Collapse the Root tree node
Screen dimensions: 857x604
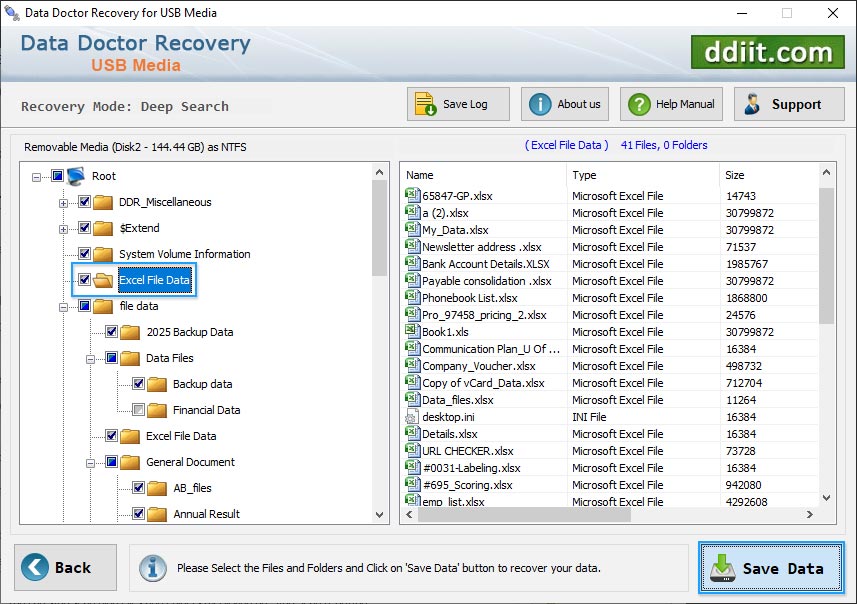[36, 177]
